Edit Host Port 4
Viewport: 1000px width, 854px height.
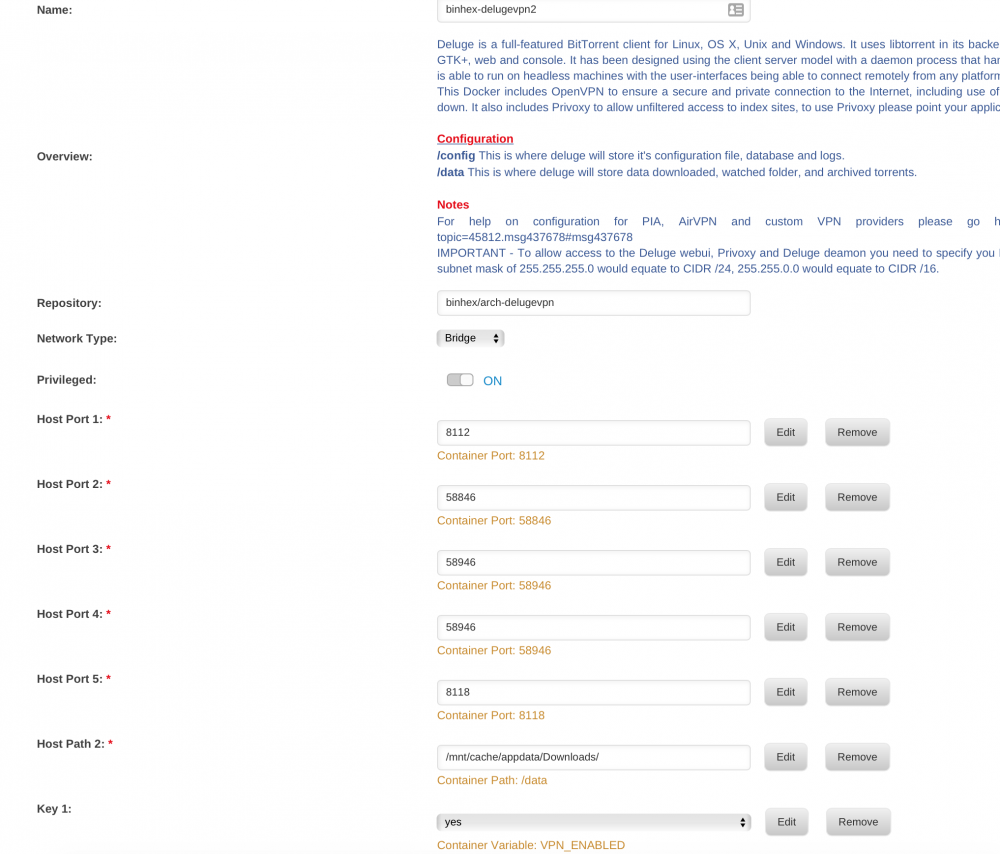click(786, 628)
